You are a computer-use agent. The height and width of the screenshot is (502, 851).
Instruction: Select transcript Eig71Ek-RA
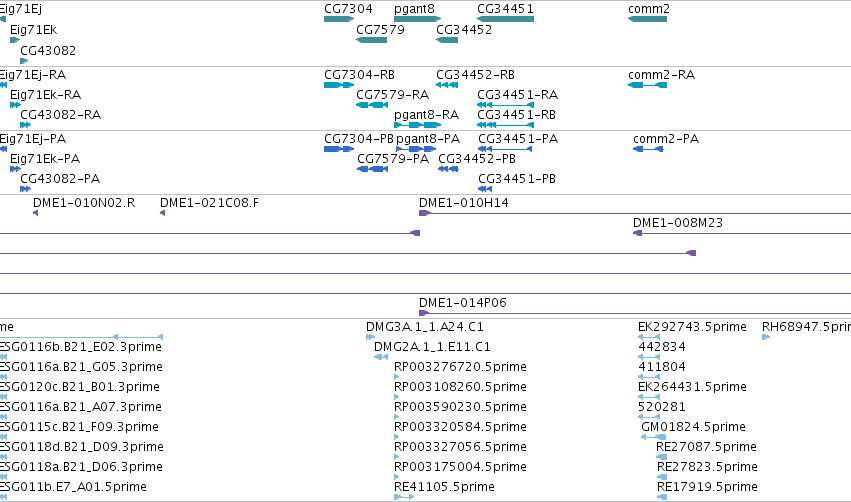click(x=46, y=94)
